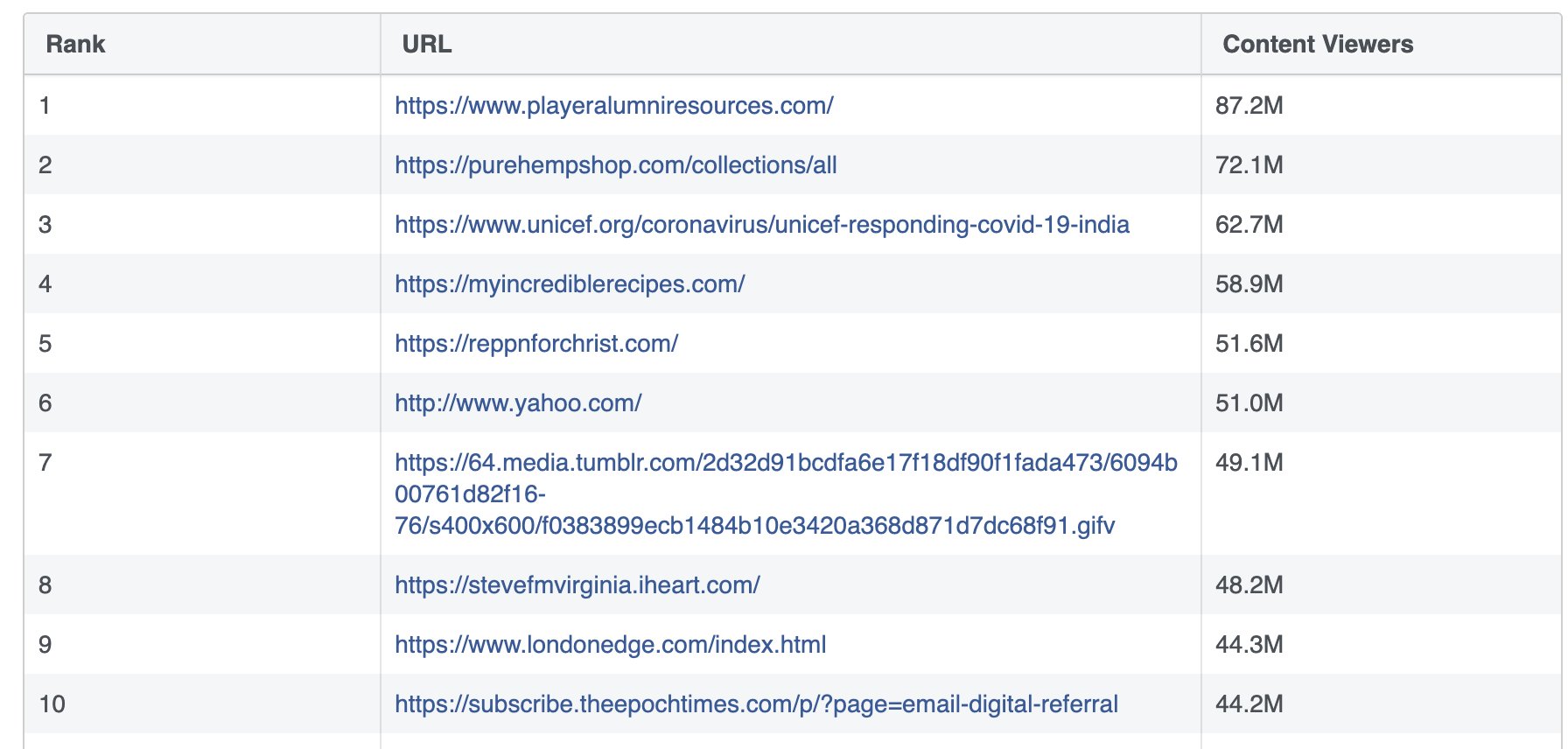1568x749 pixels.
Task: Select the 44.2M content viewers cell
Action: pyautogui.click(x=1249, y=704)
